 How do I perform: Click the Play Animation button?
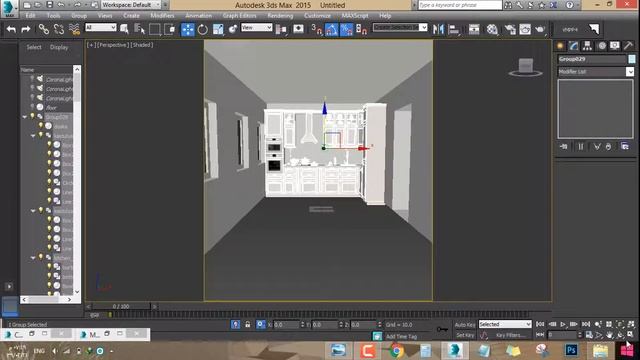click(563, 324)
